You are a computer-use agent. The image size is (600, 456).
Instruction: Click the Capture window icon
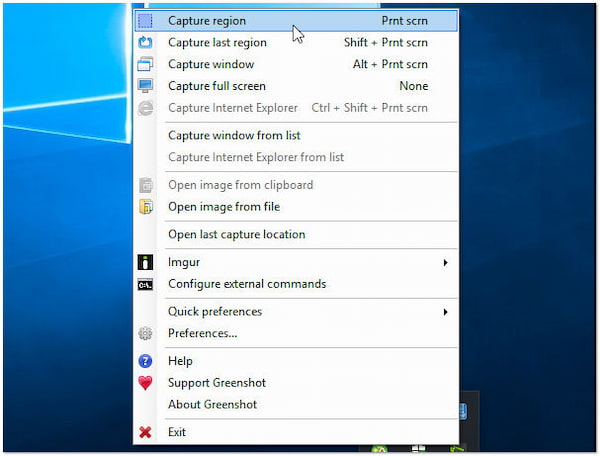click(x=145, y=64)
